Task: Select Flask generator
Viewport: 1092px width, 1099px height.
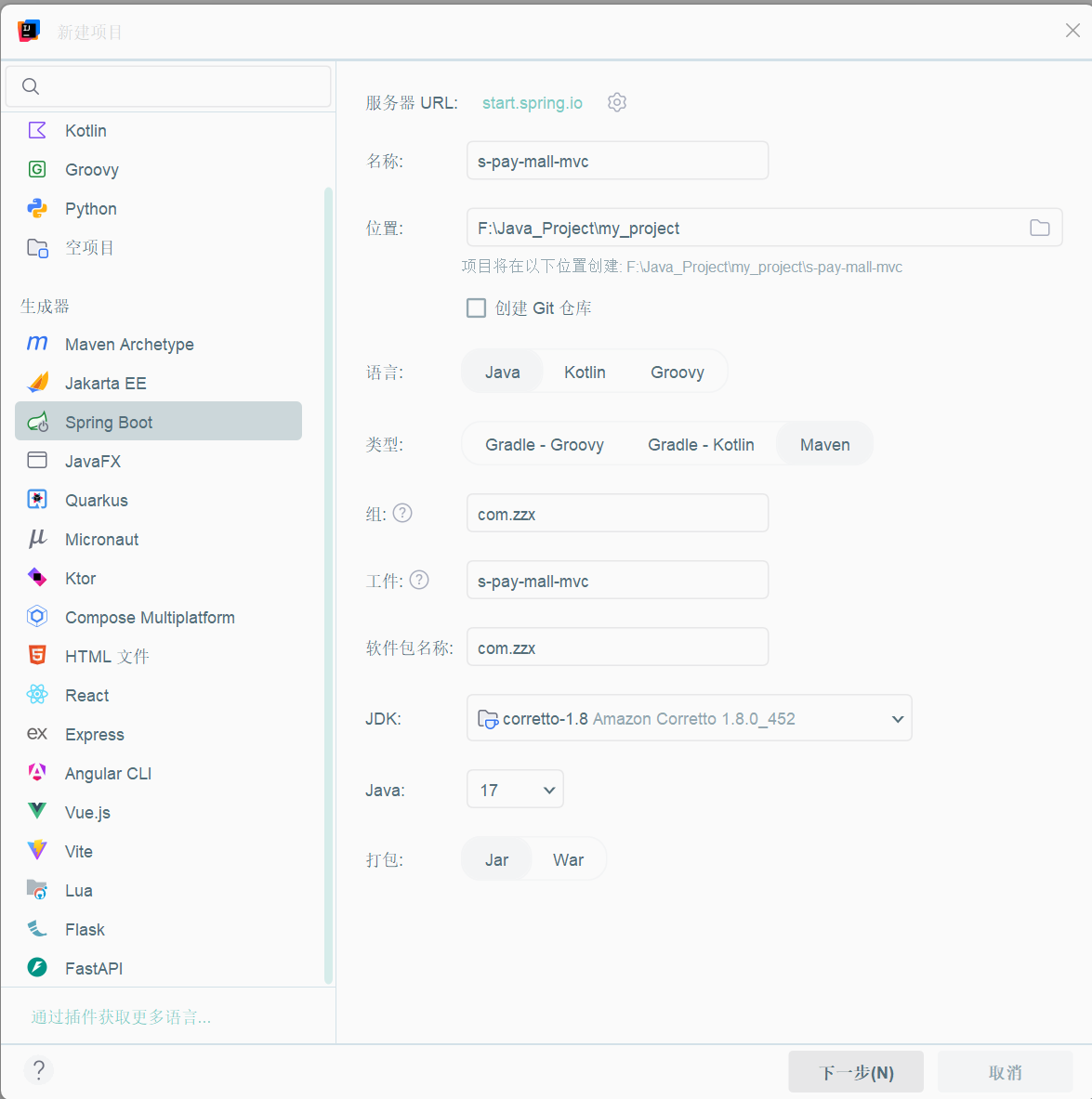Action: [x=159, y=929]
